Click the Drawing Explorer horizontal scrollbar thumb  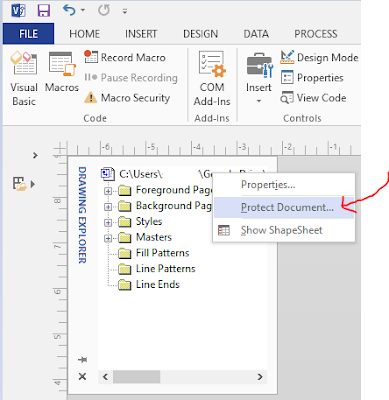point(136,377)
